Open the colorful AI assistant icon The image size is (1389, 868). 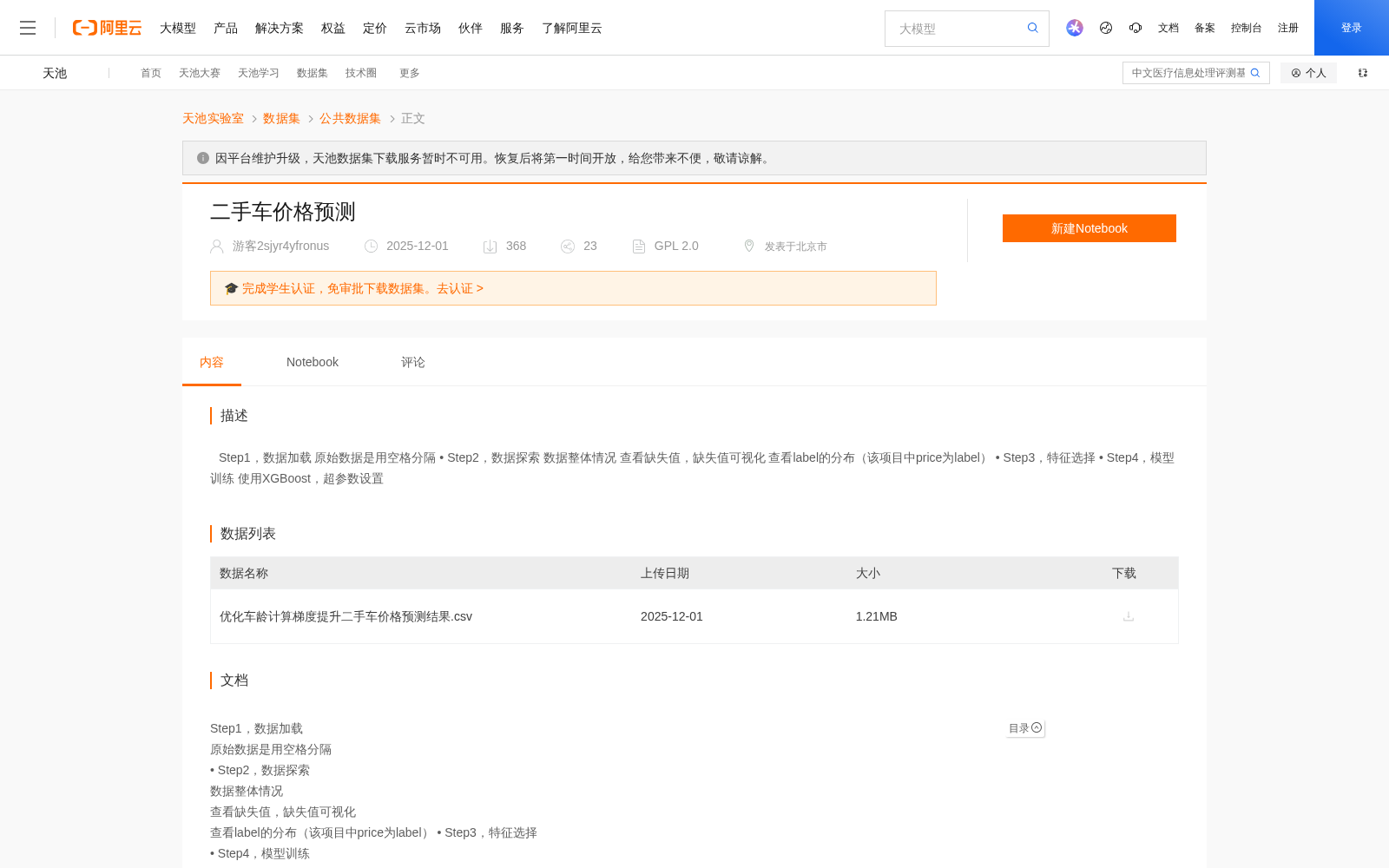pyautogui.click(x=1075, y=28)
